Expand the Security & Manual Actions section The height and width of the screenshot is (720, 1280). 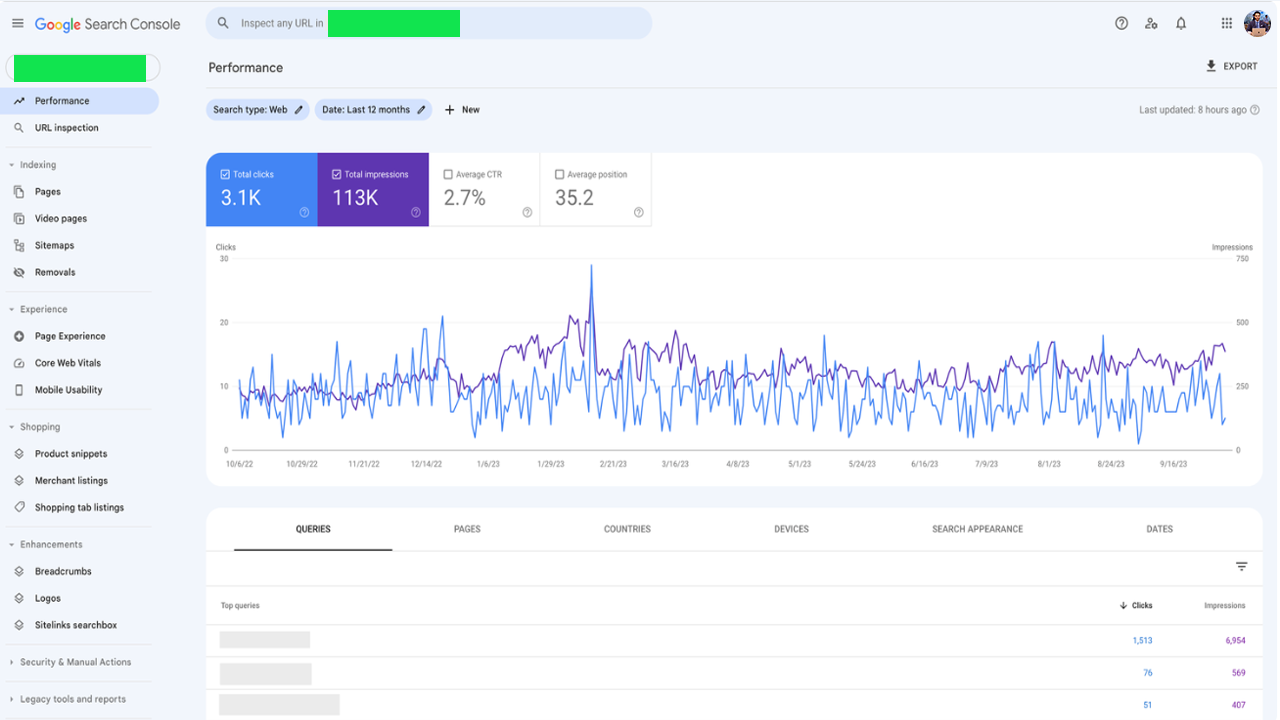(x=12, y=662)
